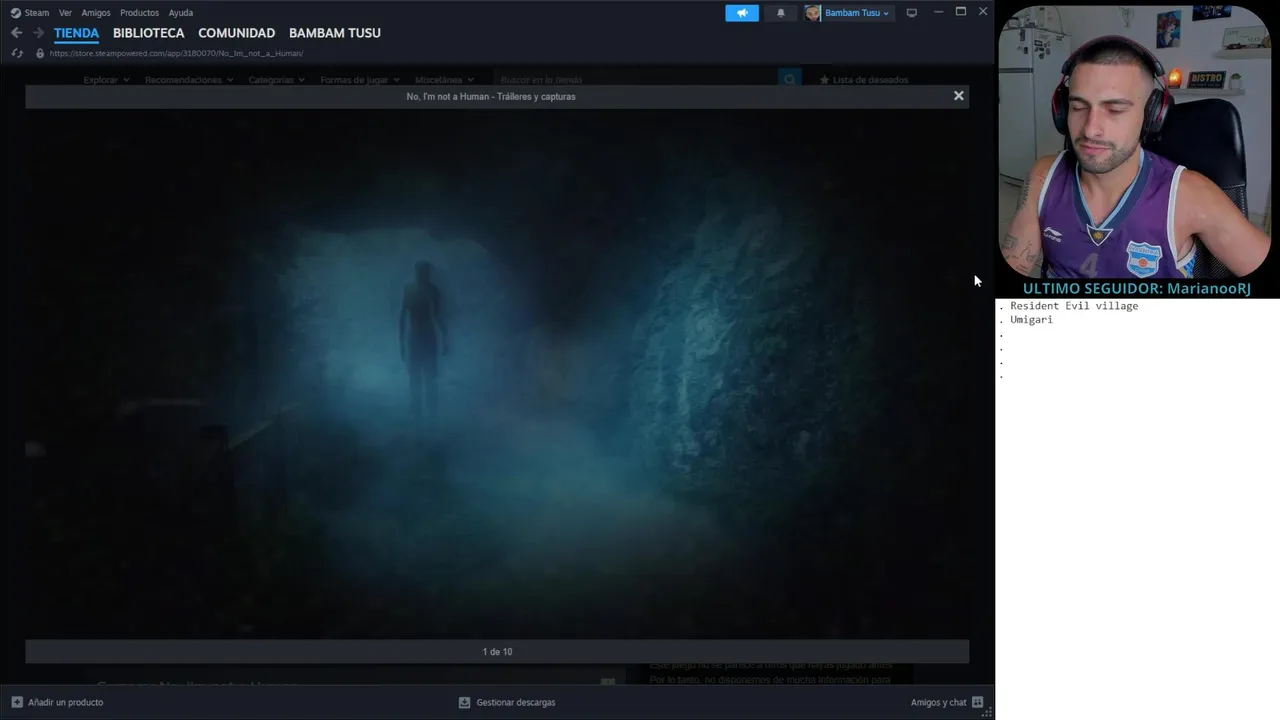The height and width of the screenshot is (720, 1280).
Task: Expand the Bambam Tusu account dropdown
Action: pos(848,13)
